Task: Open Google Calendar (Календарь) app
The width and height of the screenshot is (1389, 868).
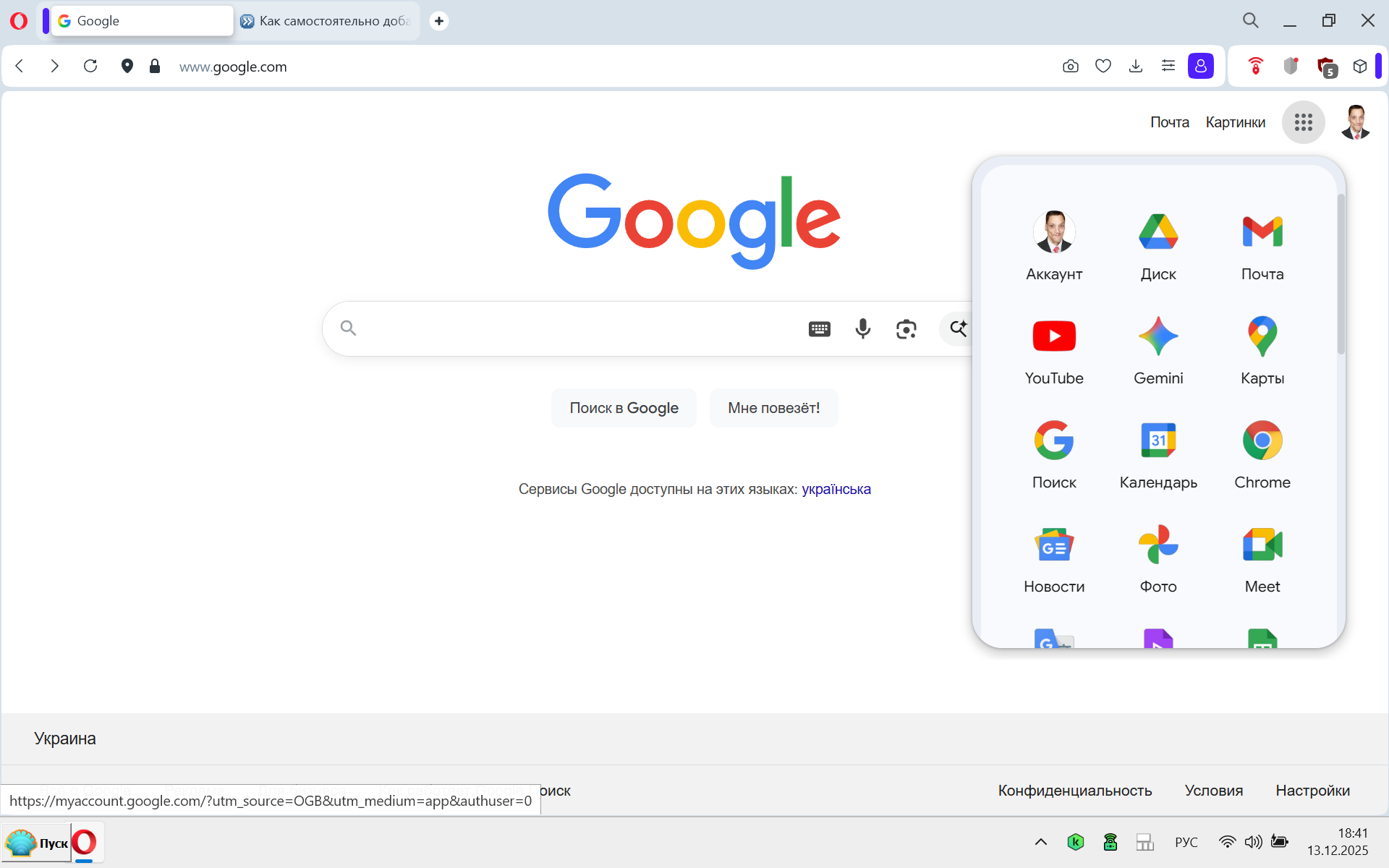Action: coord(1158,441)
